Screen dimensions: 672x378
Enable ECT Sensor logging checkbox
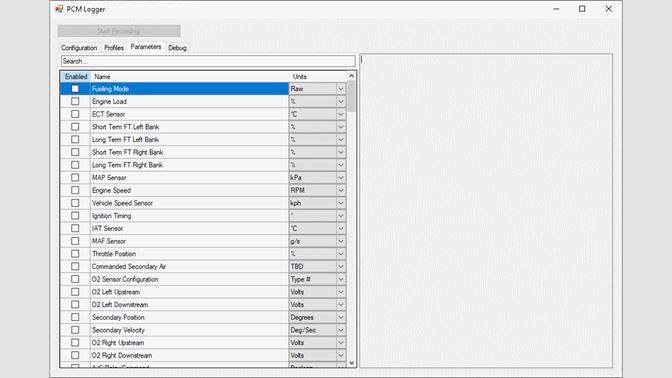pos(75,114)
